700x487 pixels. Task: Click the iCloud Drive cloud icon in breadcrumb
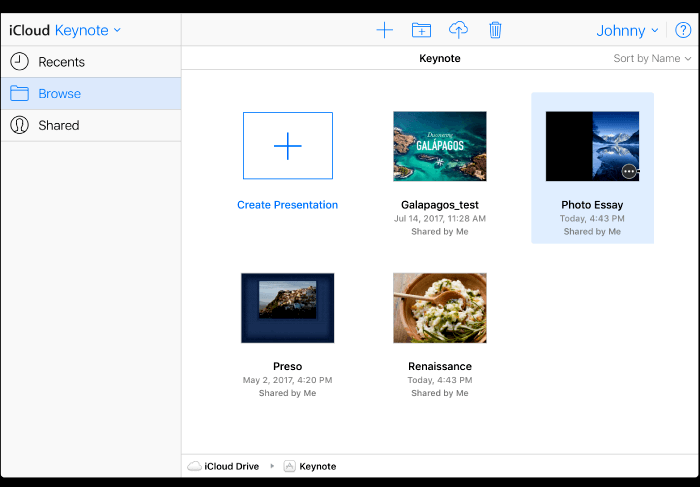tap(194, 466)
